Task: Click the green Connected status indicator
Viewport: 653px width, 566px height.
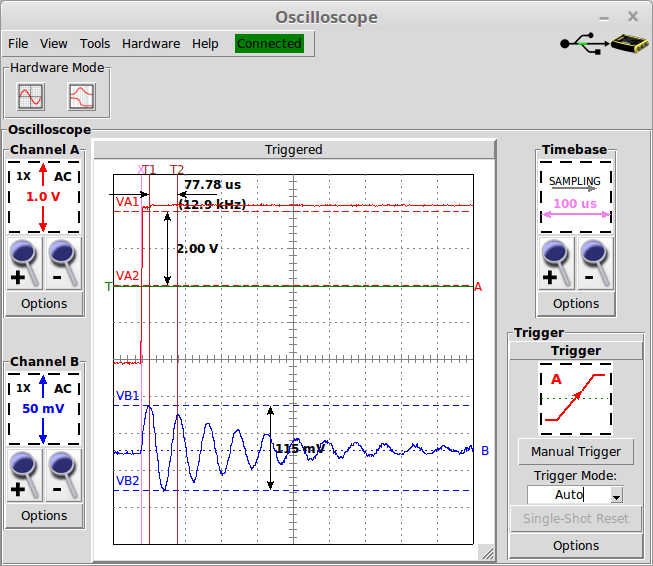Action: (x=269, y=43)
